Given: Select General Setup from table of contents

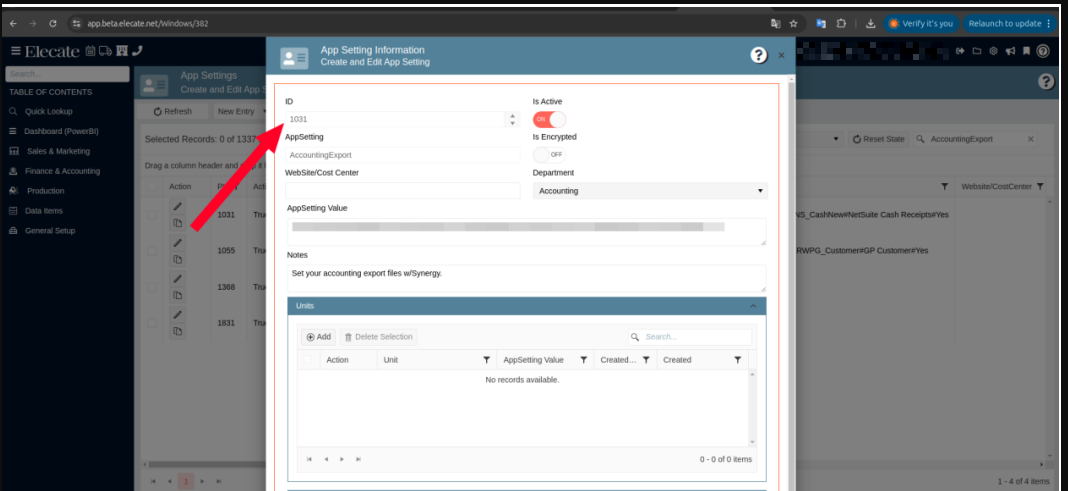Looking at the screenshot, I should click(x=50, y=231).
